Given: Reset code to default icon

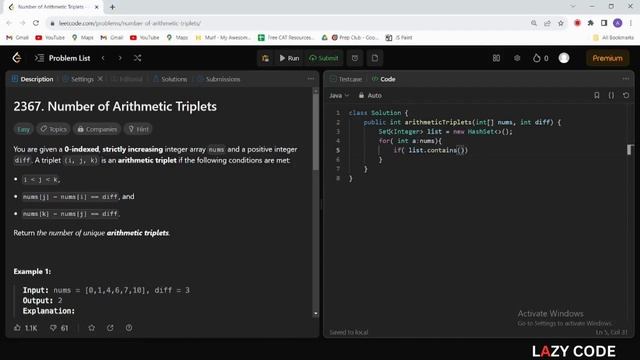Looking at the screenshot, I should [x=626, y=95].
